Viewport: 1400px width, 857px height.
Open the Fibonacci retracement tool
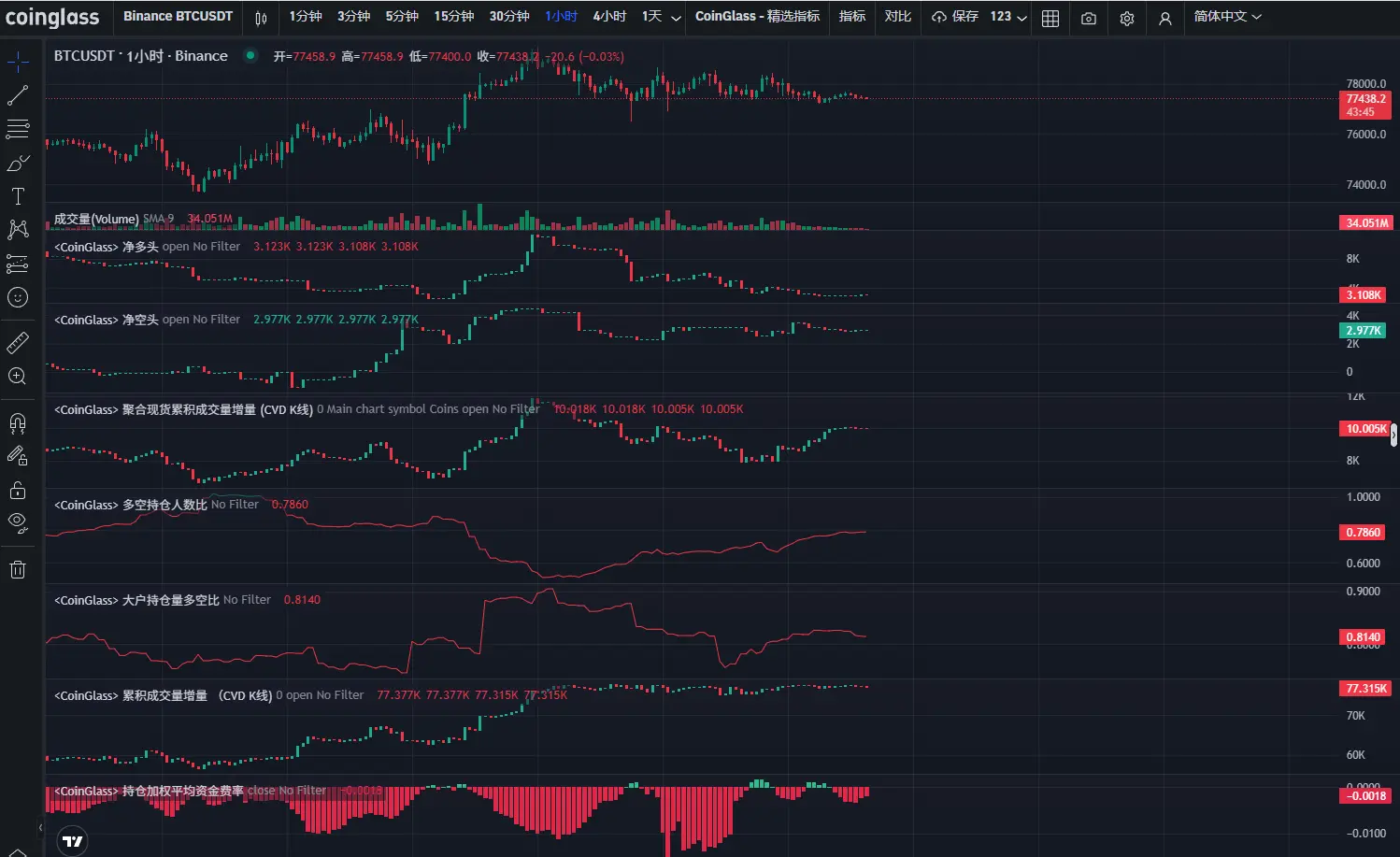pyautogui.click(x=18, y=129)
